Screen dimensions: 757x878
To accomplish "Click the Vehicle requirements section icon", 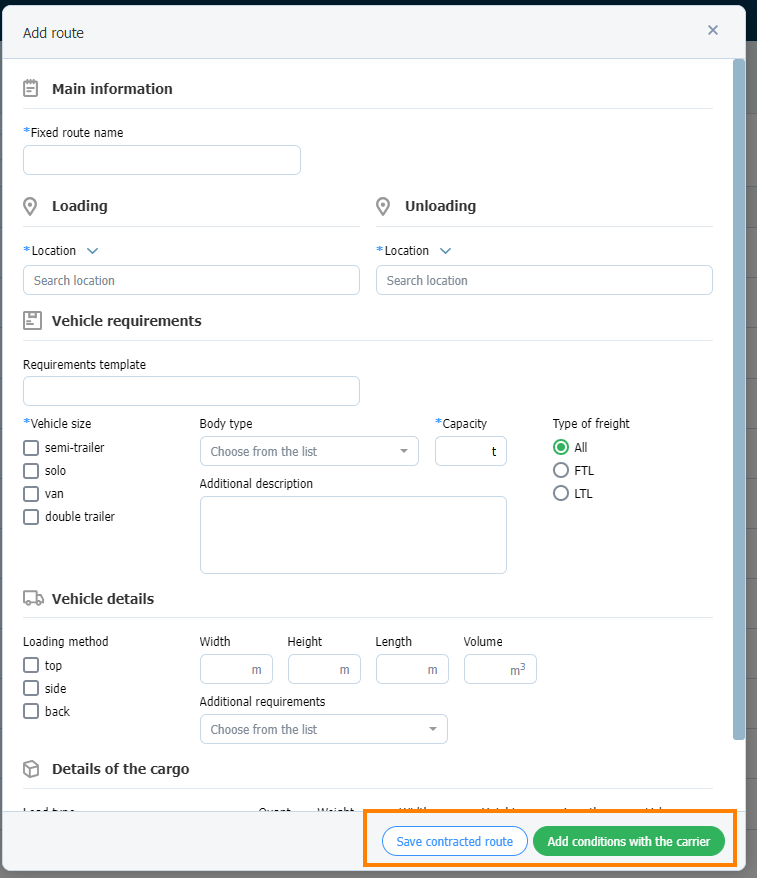I will [32, 321].
